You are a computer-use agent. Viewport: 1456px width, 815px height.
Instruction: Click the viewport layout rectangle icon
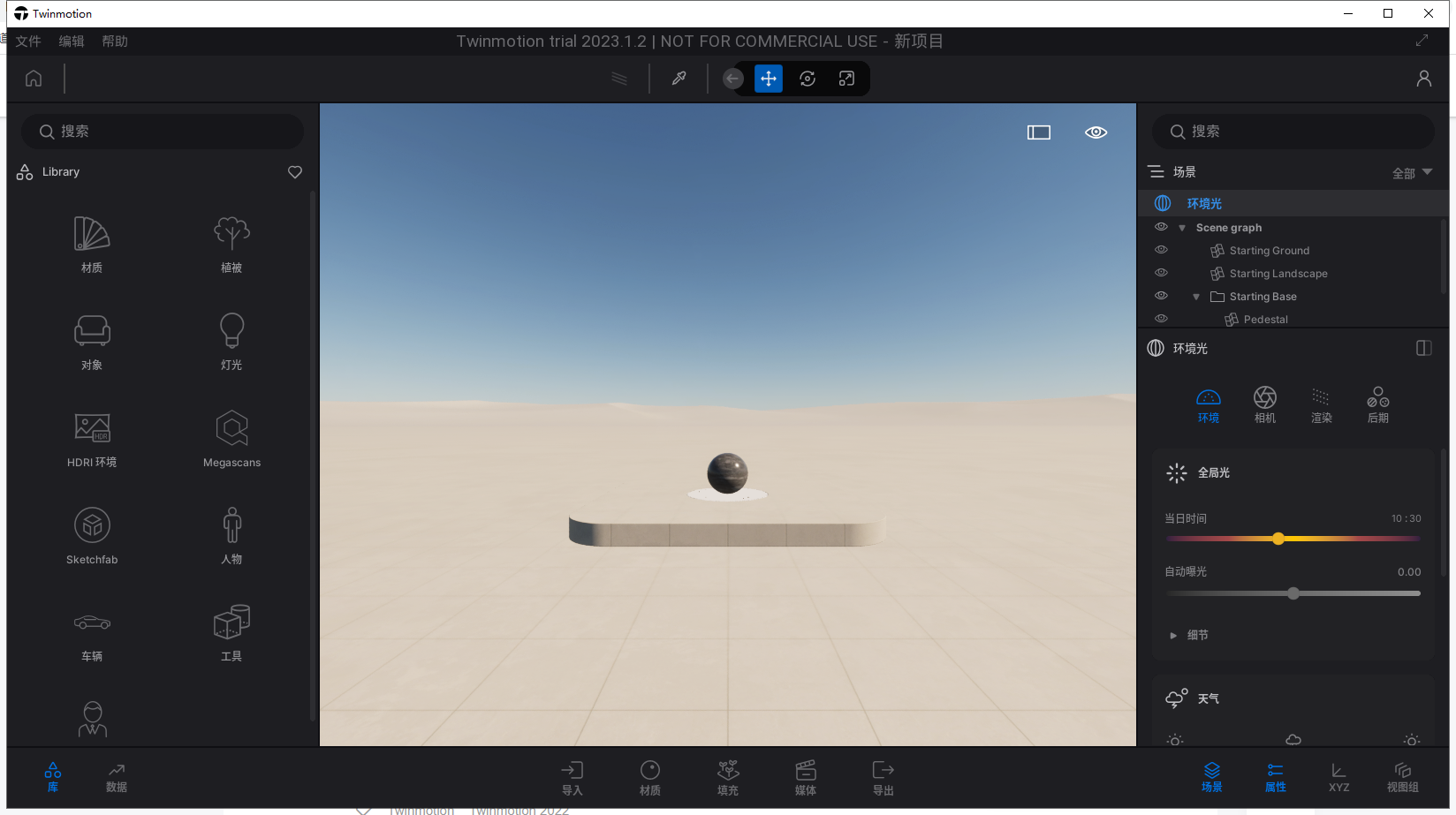pyautogui.click(x=1039, y=132)
